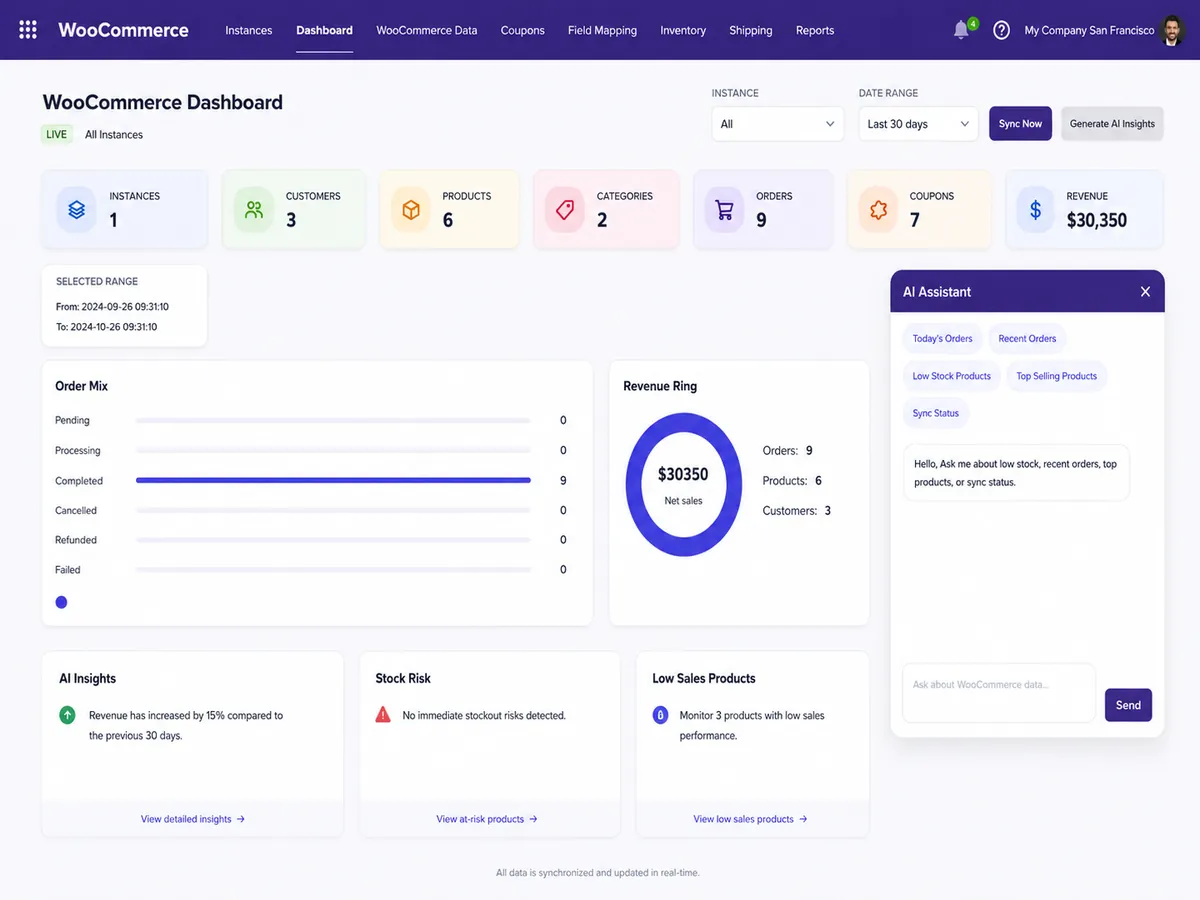Click the Failed row label
The width and height of the screenshot is (1200, 900).
point(68,570)
